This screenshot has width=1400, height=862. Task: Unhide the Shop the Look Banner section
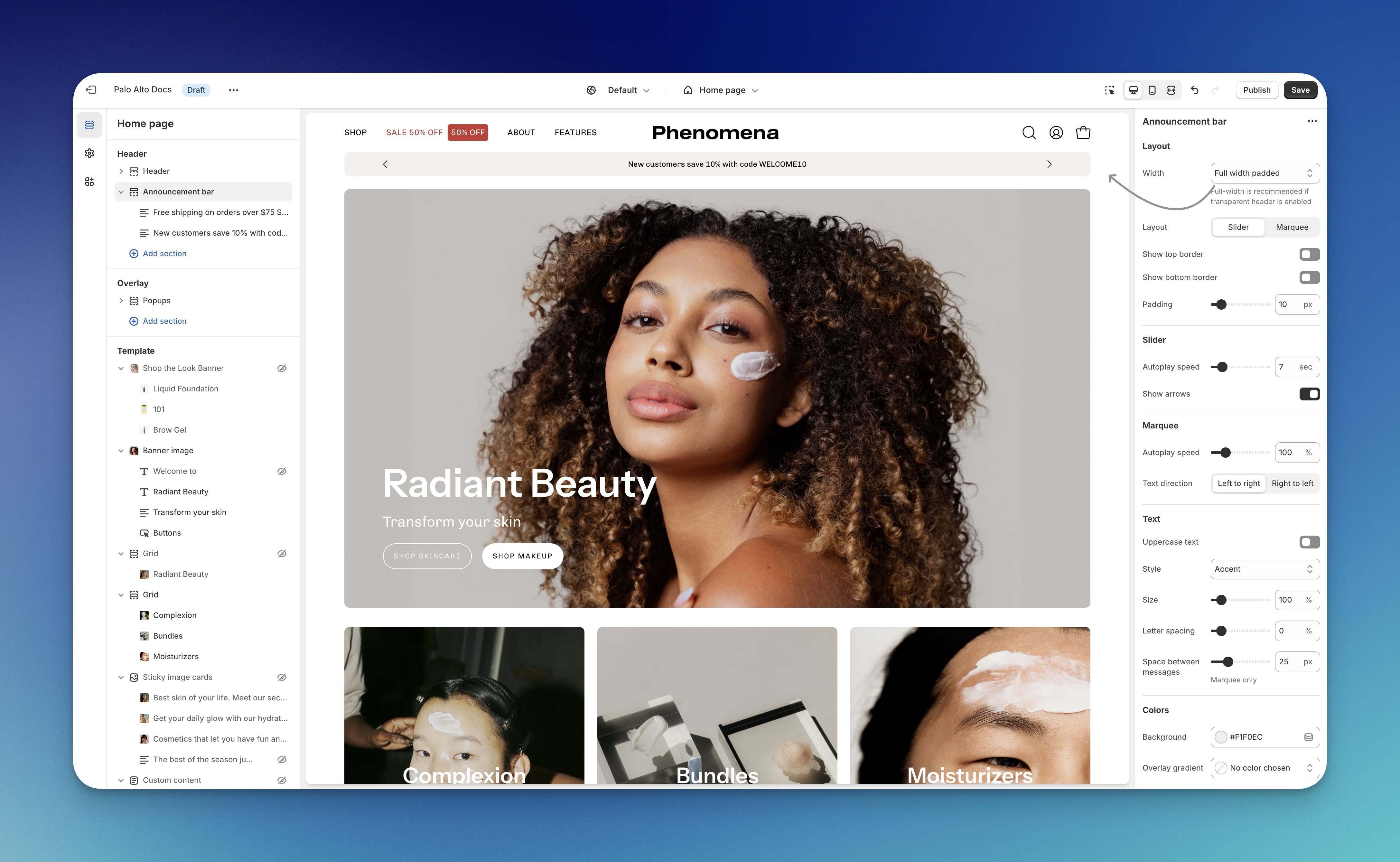[282, 368]
